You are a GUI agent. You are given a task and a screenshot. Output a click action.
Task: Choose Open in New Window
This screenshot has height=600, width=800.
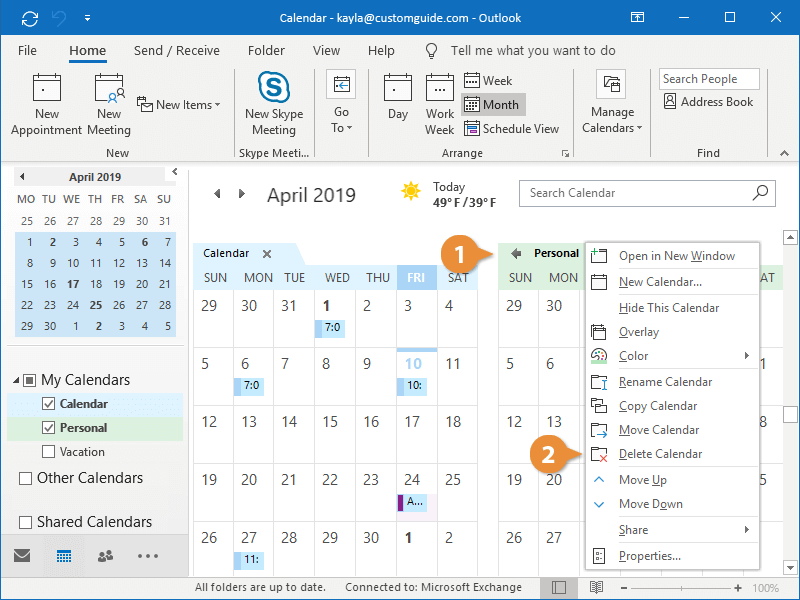point(672,256)
